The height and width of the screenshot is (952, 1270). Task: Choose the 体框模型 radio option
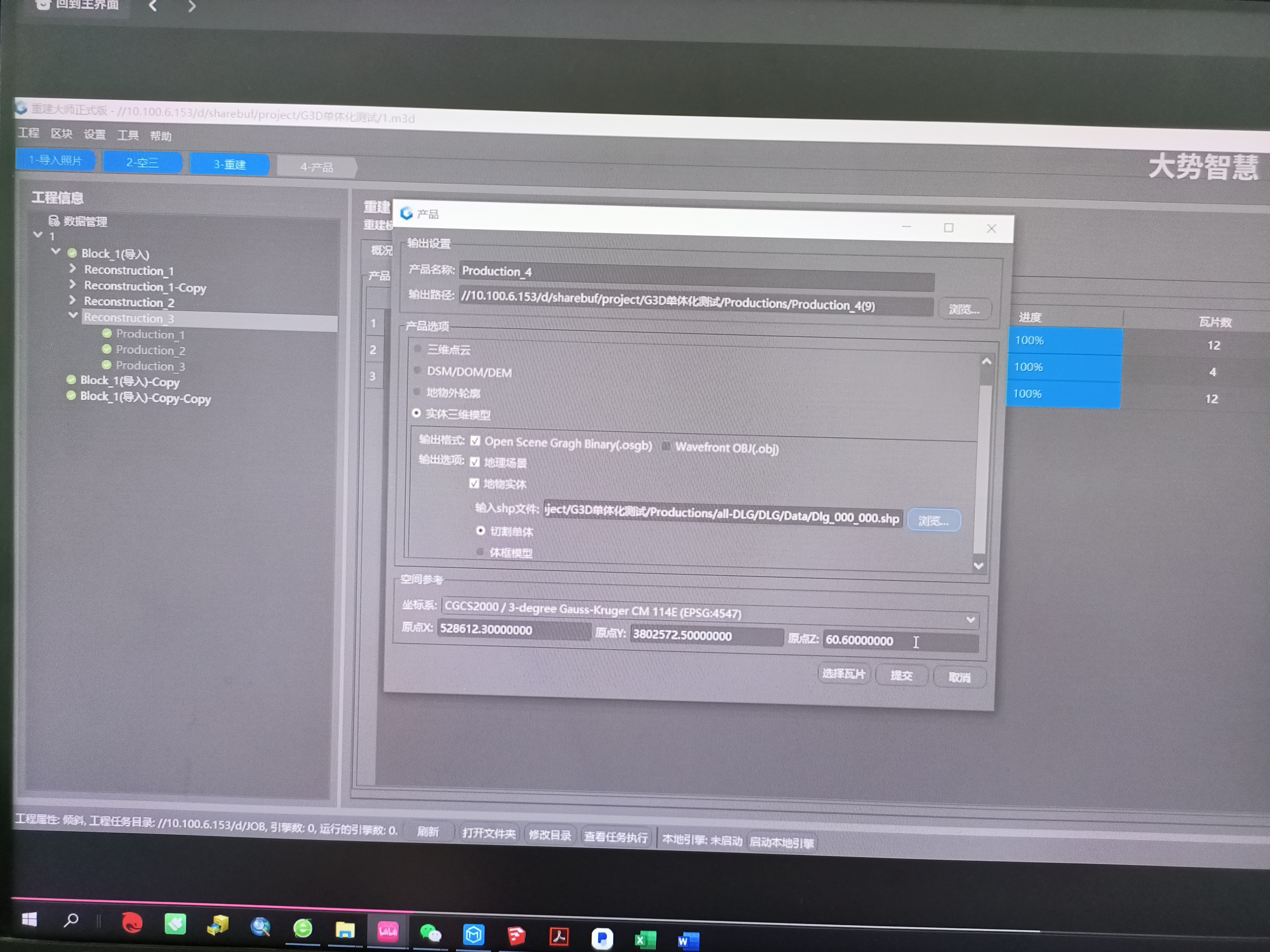tap(480, 552)
